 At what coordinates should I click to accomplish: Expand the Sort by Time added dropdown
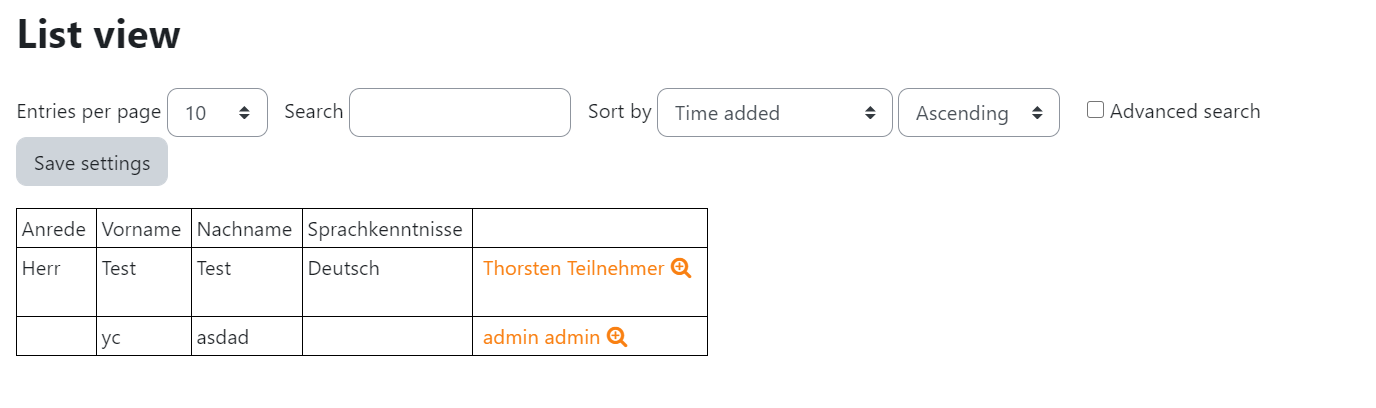[774, 112]
